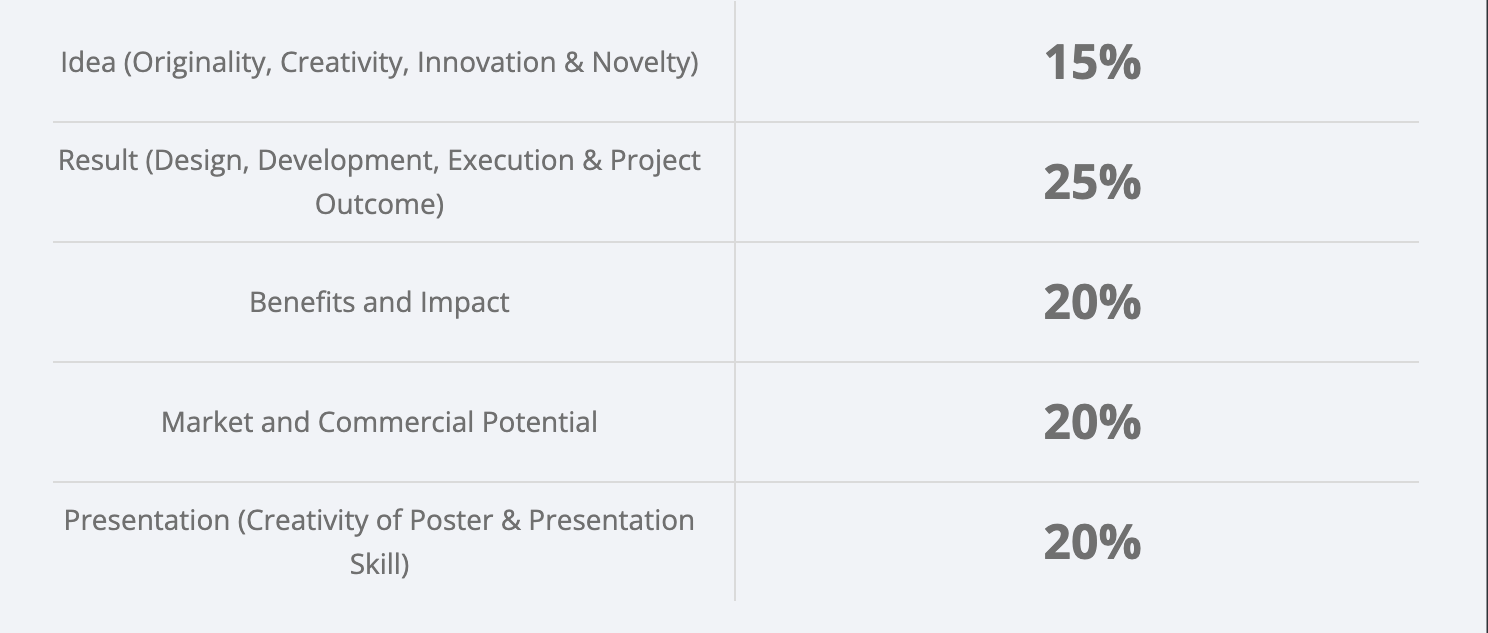Click the word "Outcome)" in the Result row
Image resolution: width=1488 pixels, height=633 pixels.
(x=379, y=204)
